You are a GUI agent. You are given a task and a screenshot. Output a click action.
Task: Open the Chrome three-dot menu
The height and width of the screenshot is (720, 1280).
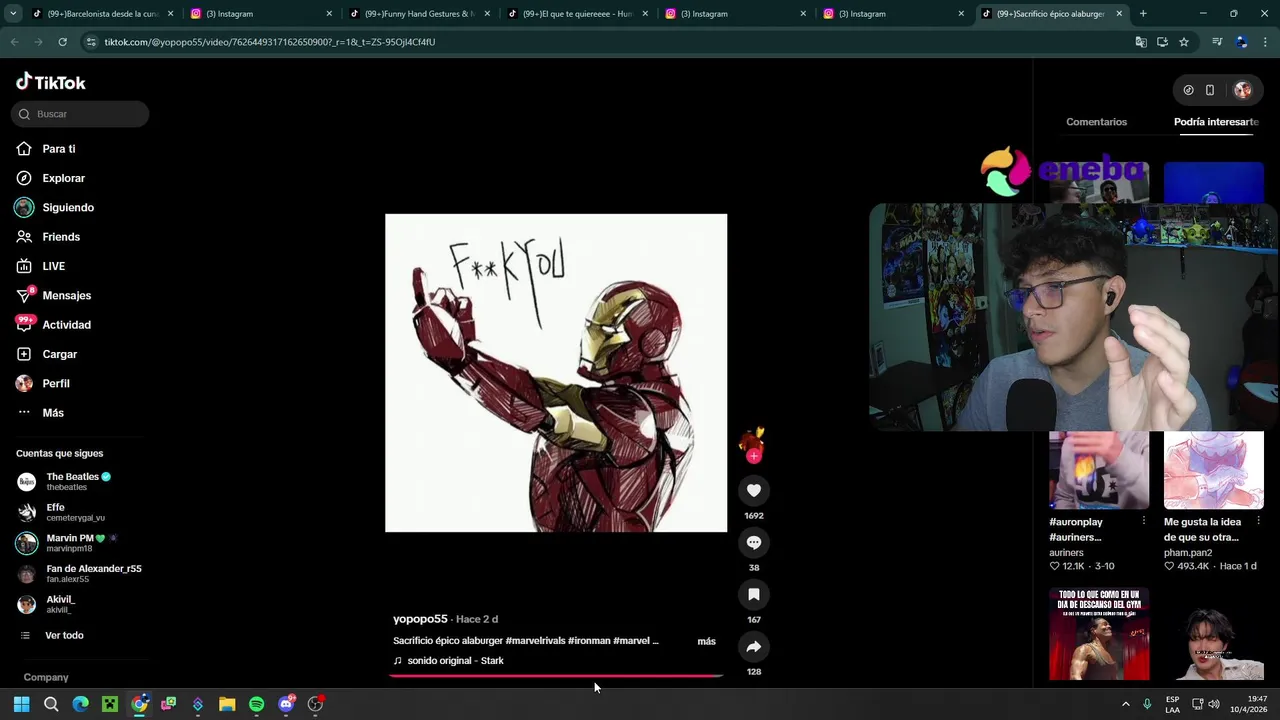coord(1265,42)
